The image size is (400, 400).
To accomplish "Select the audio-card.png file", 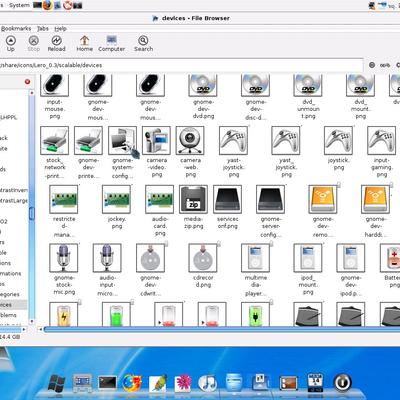I will (159, 199).
